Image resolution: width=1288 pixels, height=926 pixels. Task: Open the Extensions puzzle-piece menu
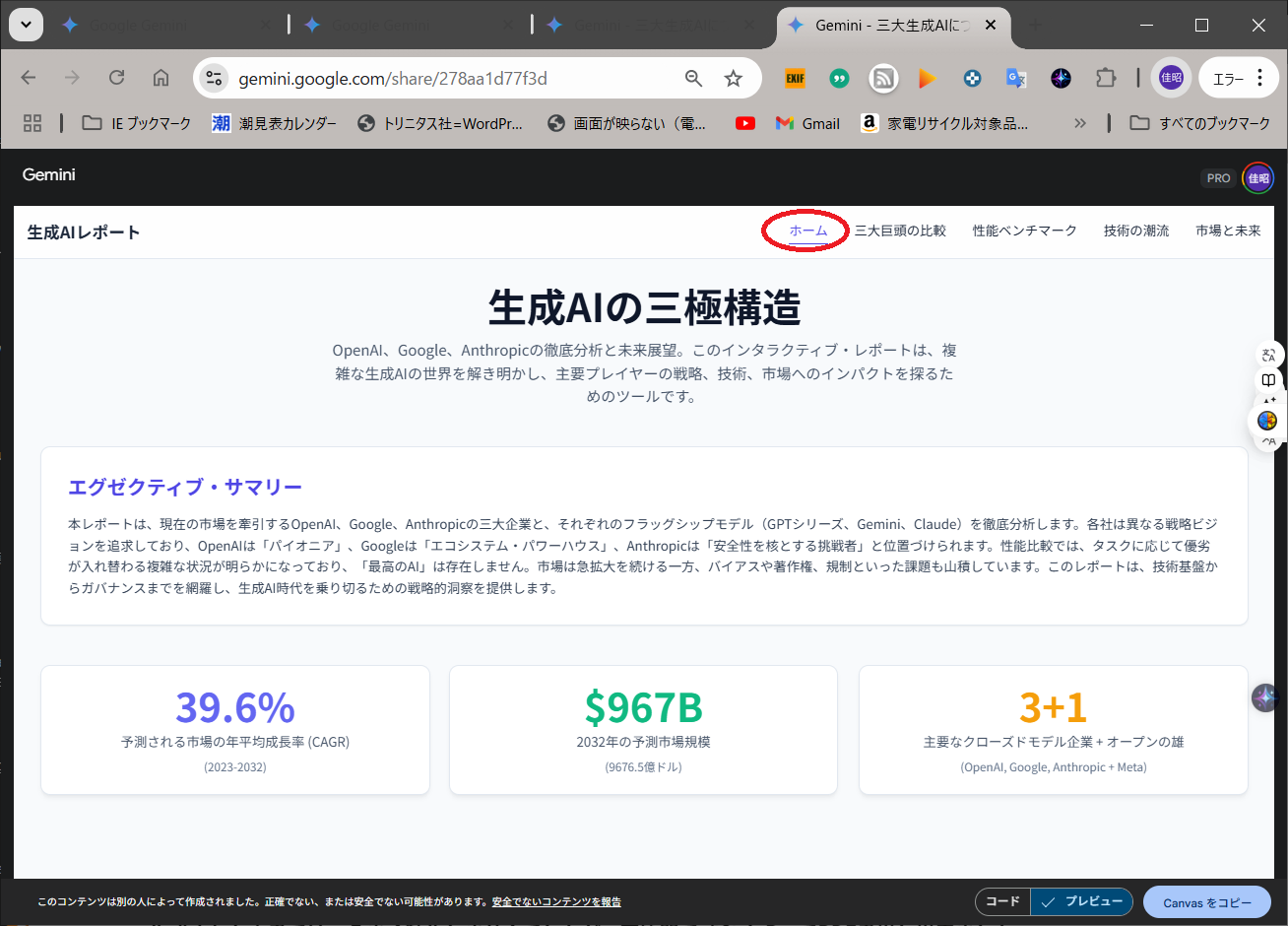coord(1106,79)
